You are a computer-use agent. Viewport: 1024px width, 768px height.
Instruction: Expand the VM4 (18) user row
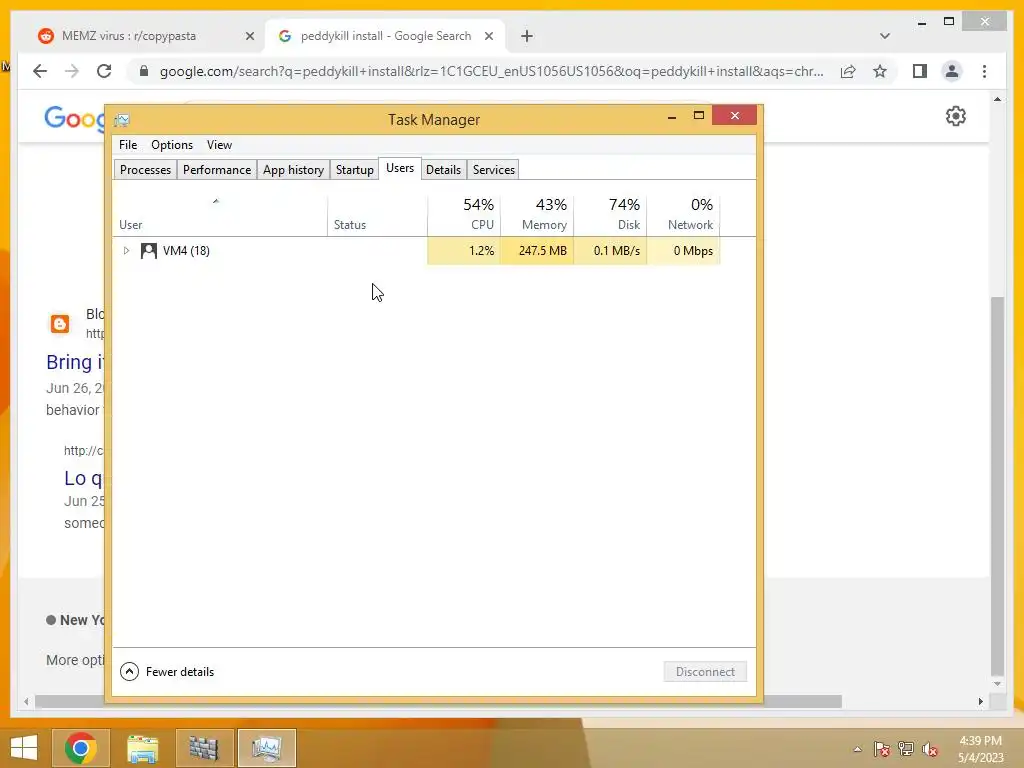click(x=126, y=251)
